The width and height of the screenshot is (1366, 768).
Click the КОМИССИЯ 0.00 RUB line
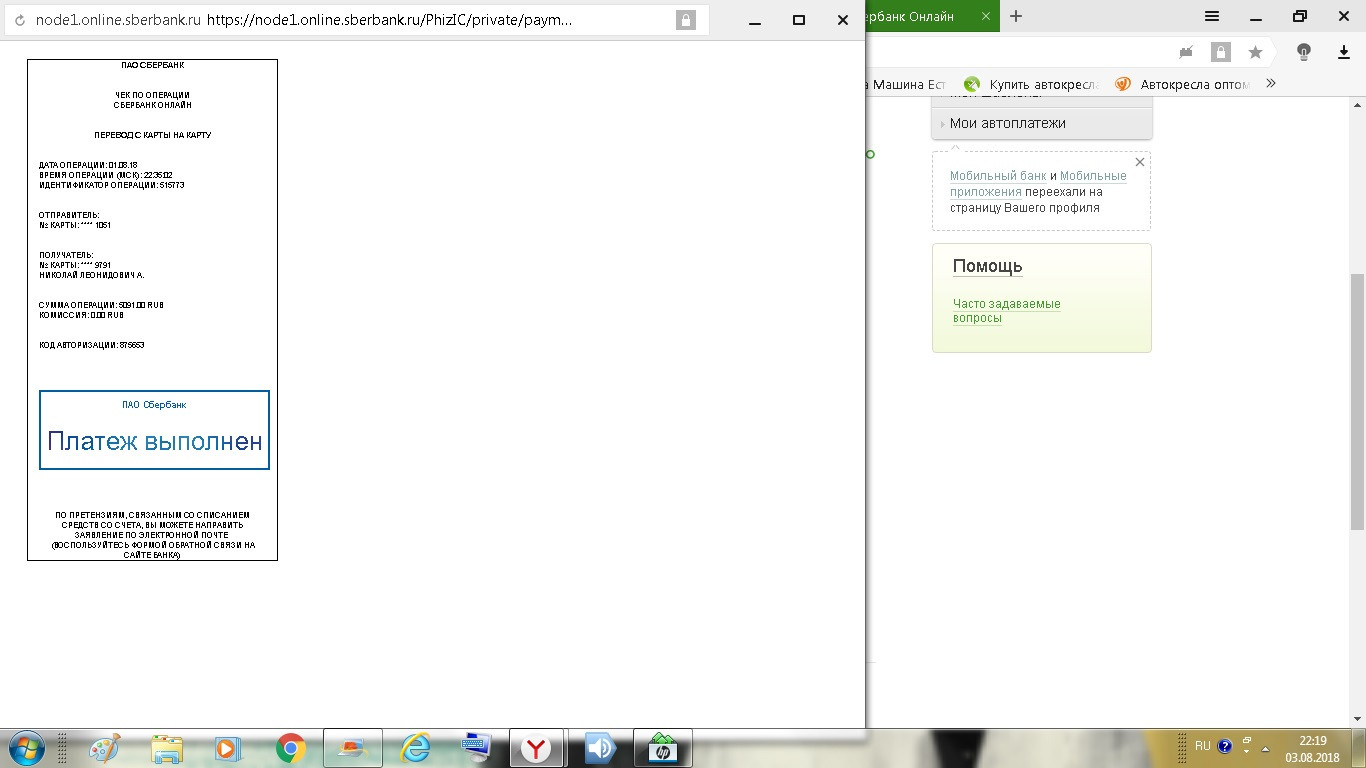point(81,315)
